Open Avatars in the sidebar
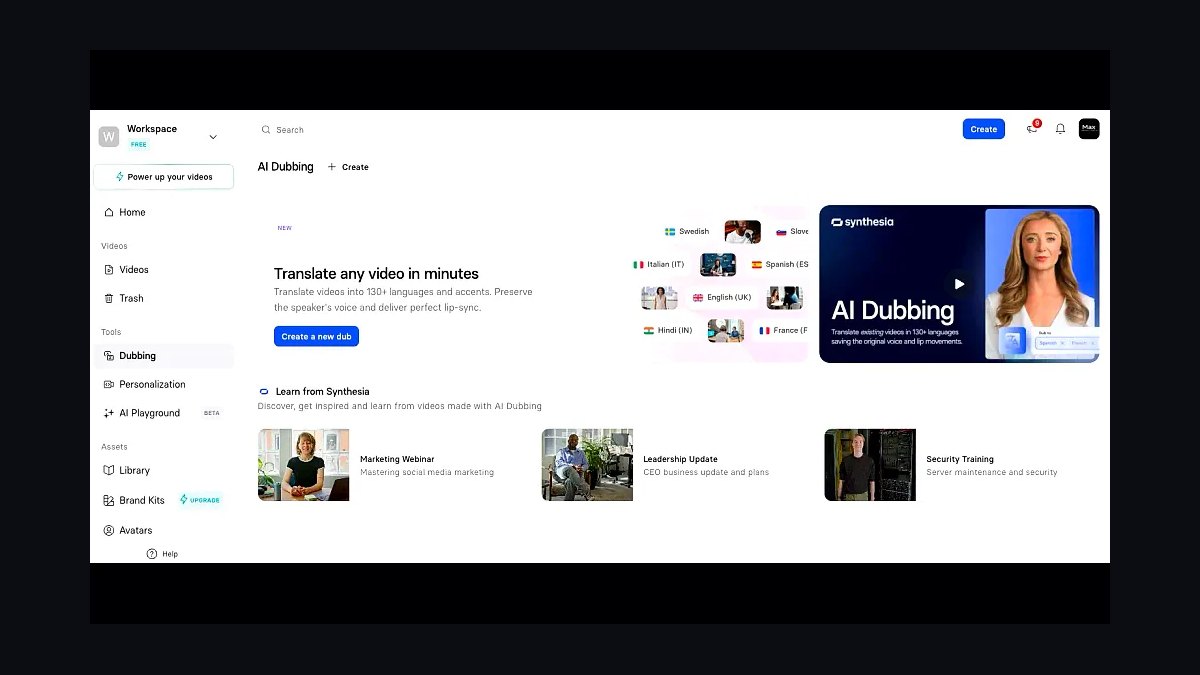The height and width of the screenshot is (675, 1200). click(x=164, y=530)
